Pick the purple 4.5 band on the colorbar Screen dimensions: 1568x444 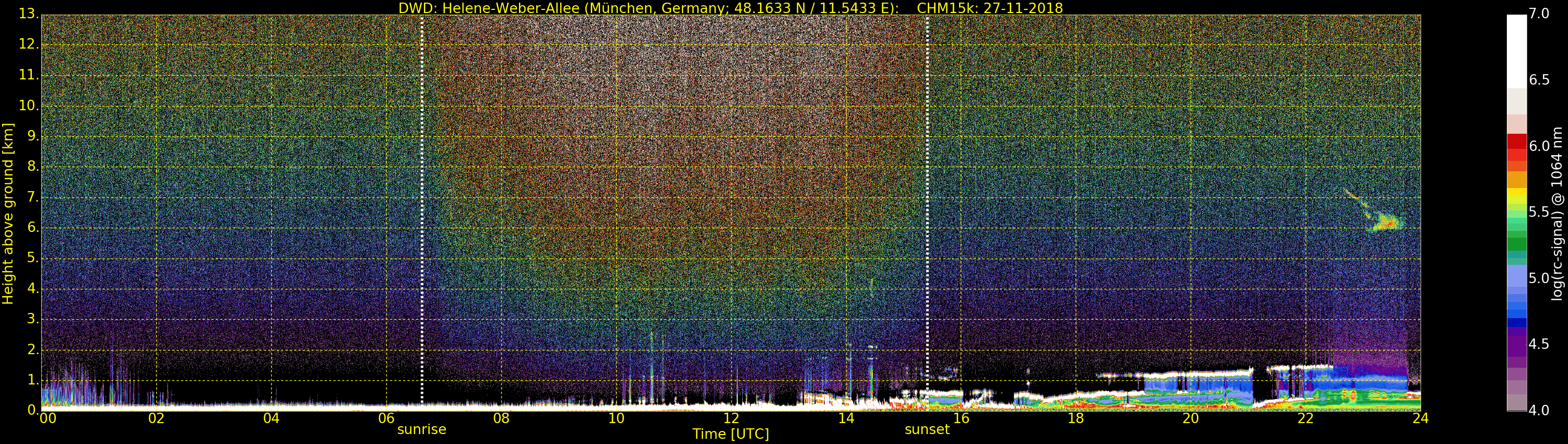pos(1516,344)
